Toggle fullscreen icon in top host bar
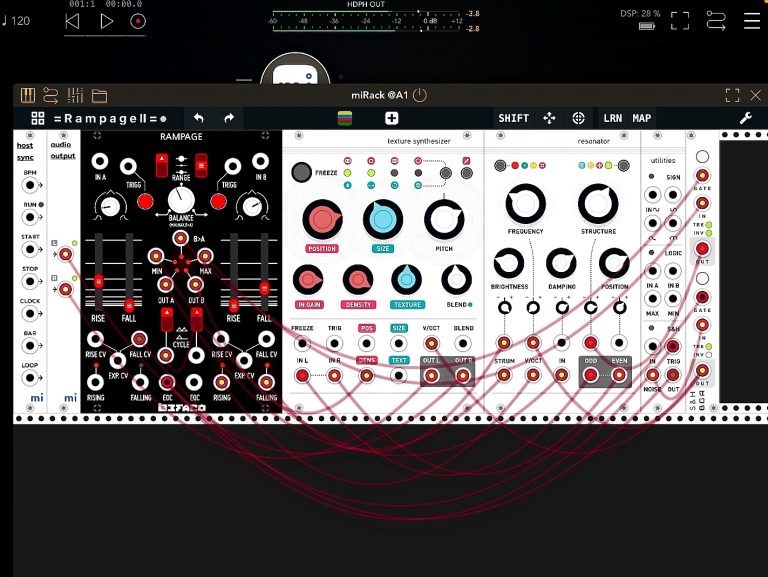The width and height of the screenshot is (768, 577). point(679,21)
